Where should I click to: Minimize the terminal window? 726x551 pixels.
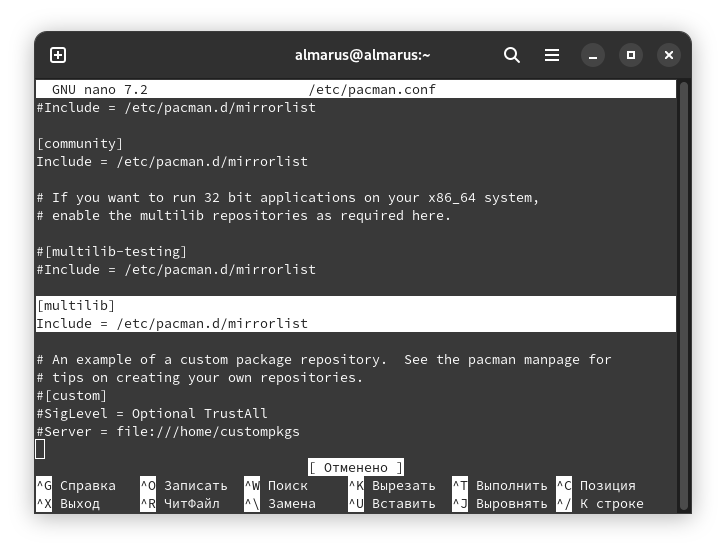592,55
